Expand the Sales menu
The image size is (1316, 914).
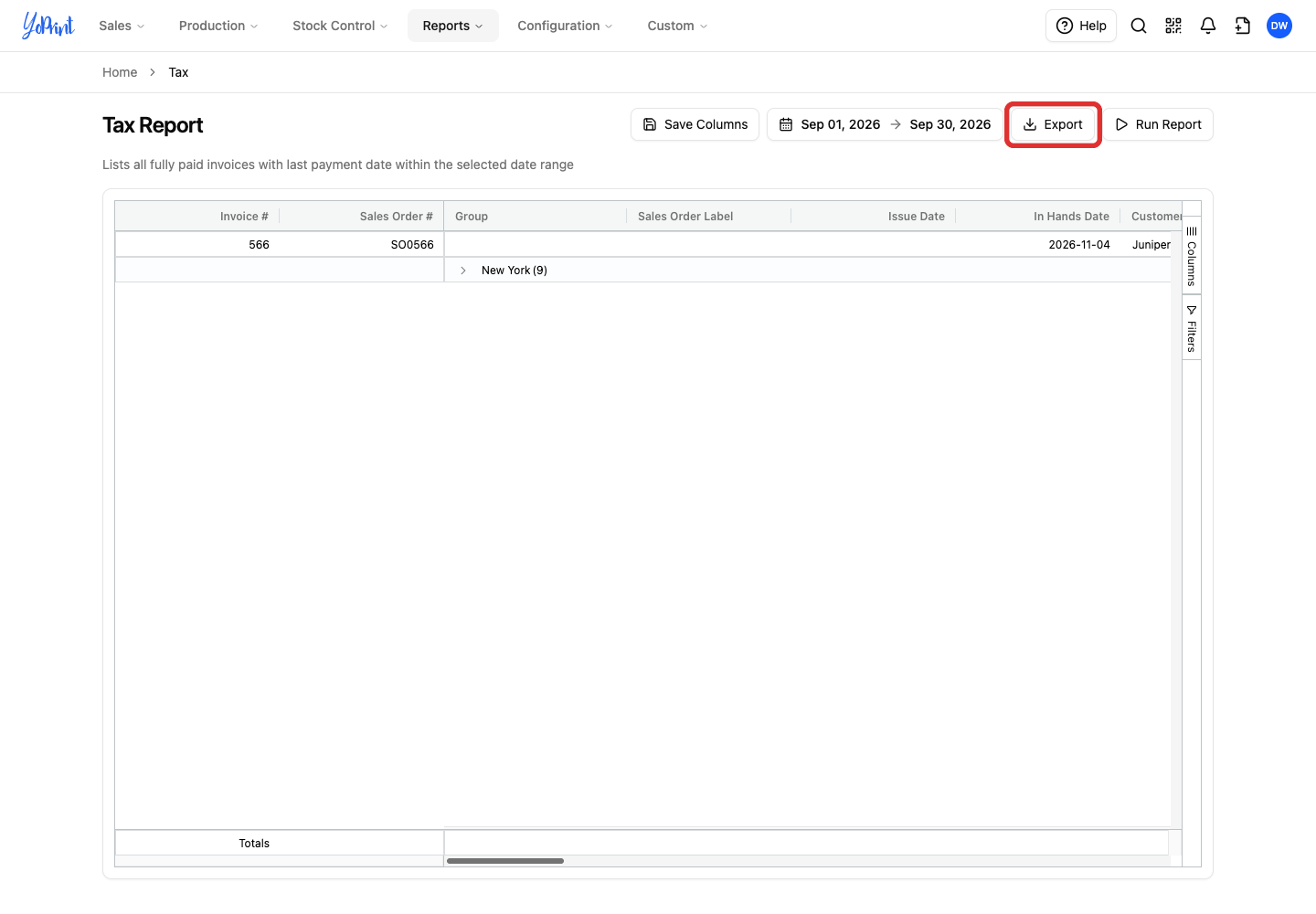(122, 26)
